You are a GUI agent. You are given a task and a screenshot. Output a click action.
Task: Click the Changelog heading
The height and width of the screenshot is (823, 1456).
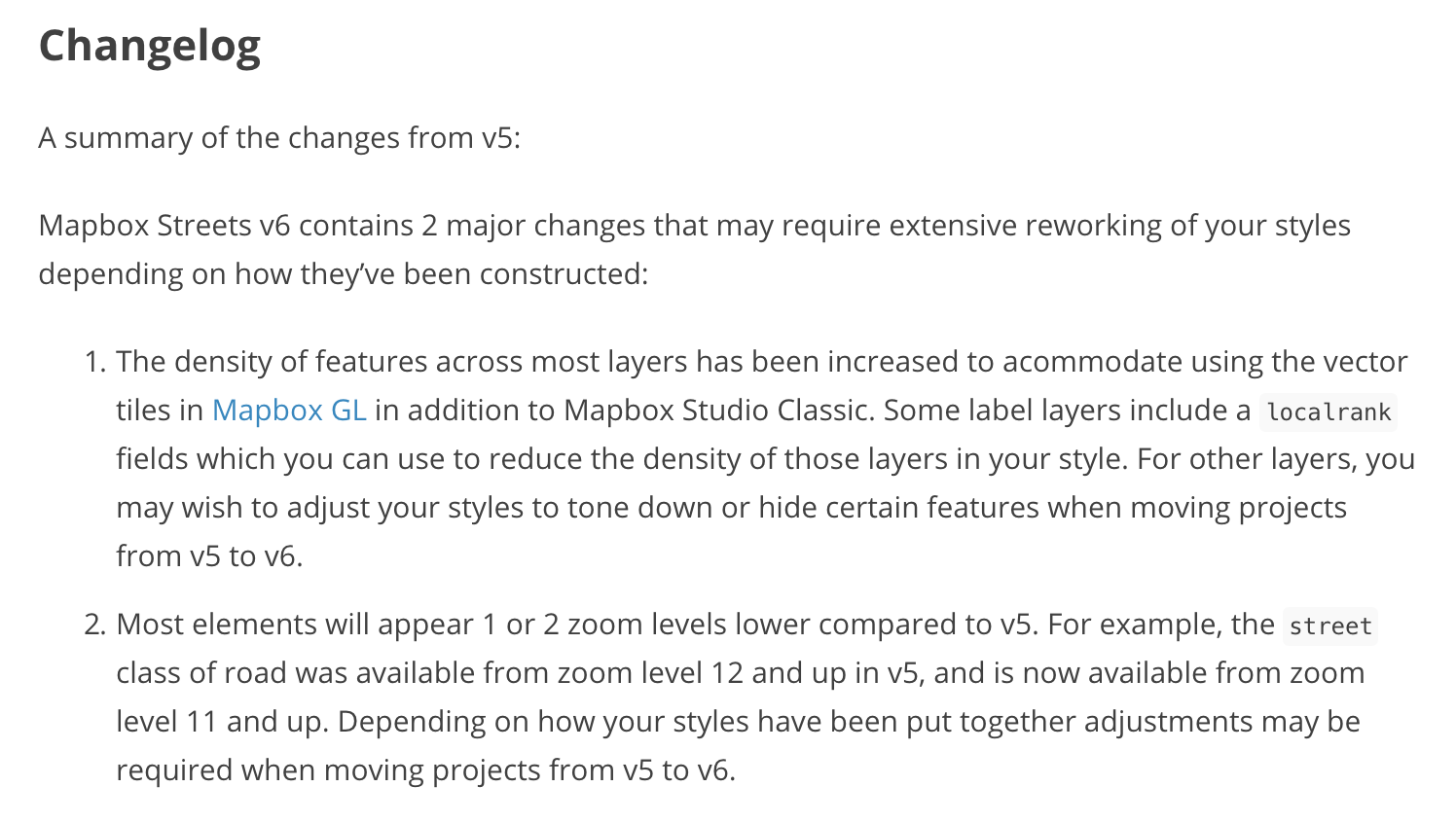coord(150,47)
